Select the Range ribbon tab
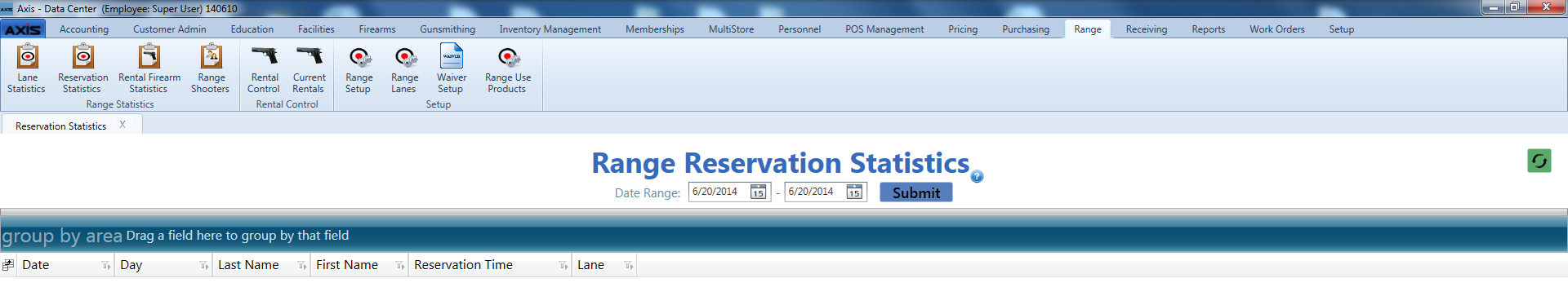 coord(1088,29)
